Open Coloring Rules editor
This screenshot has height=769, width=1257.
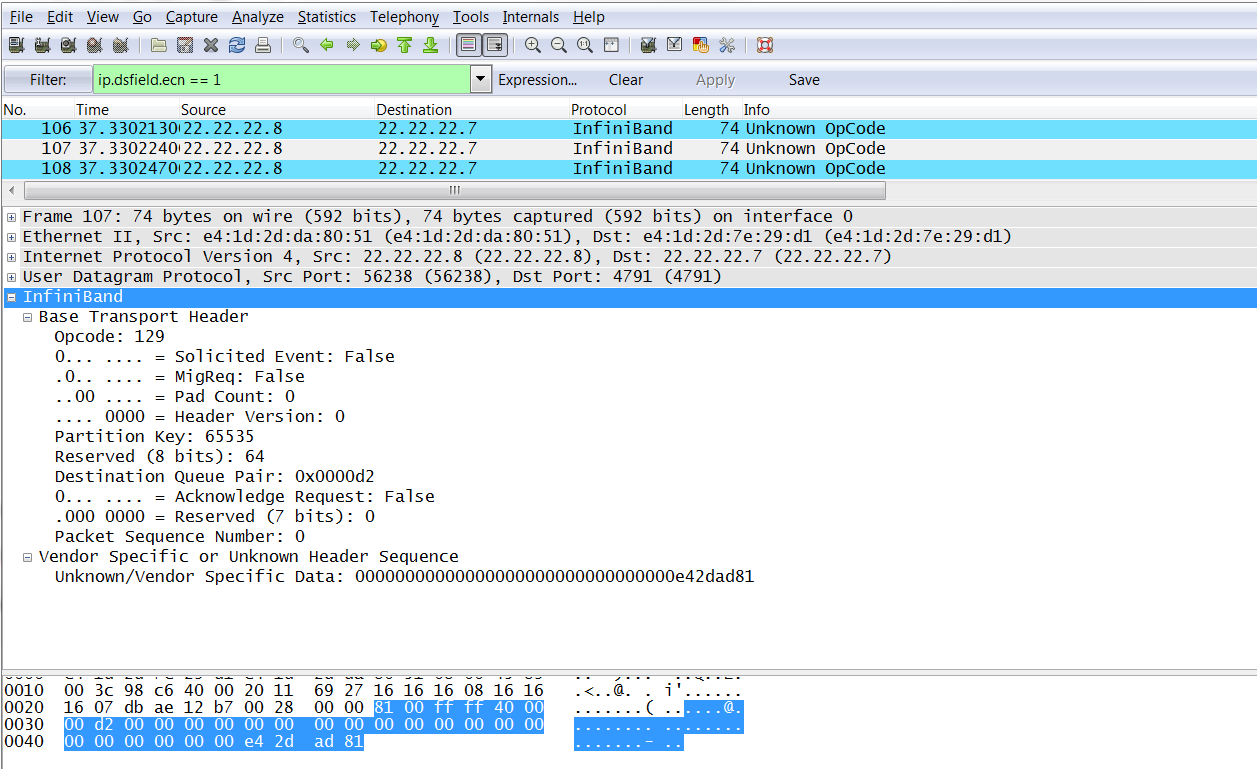700,45
